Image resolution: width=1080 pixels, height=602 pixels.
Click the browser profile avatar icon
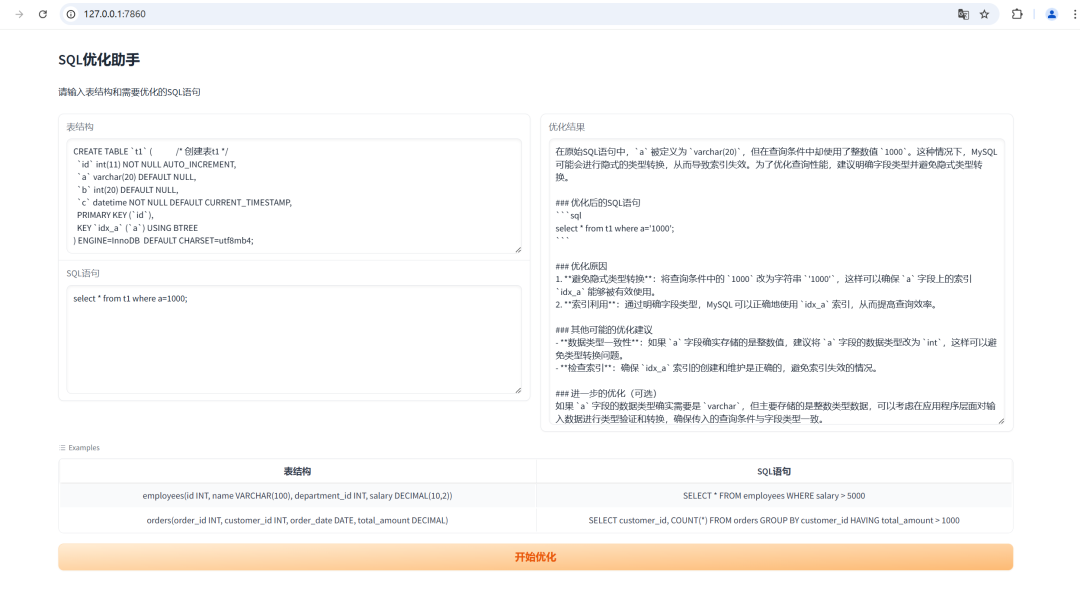click(x=1050, y=14)
